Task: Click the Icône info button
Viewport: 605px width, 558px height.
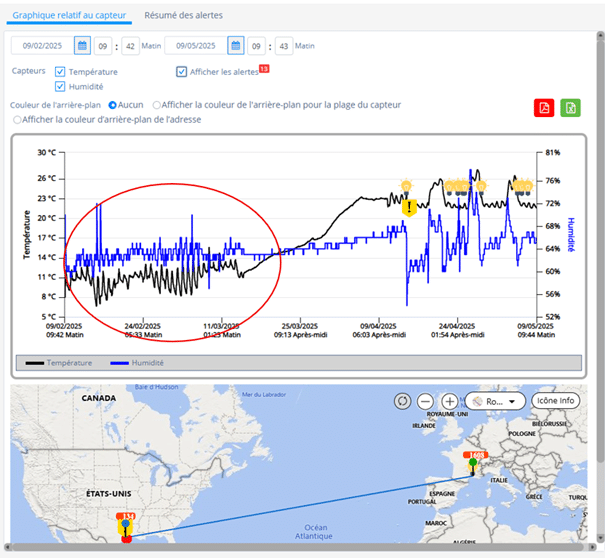Action: [x=554, y=400]
